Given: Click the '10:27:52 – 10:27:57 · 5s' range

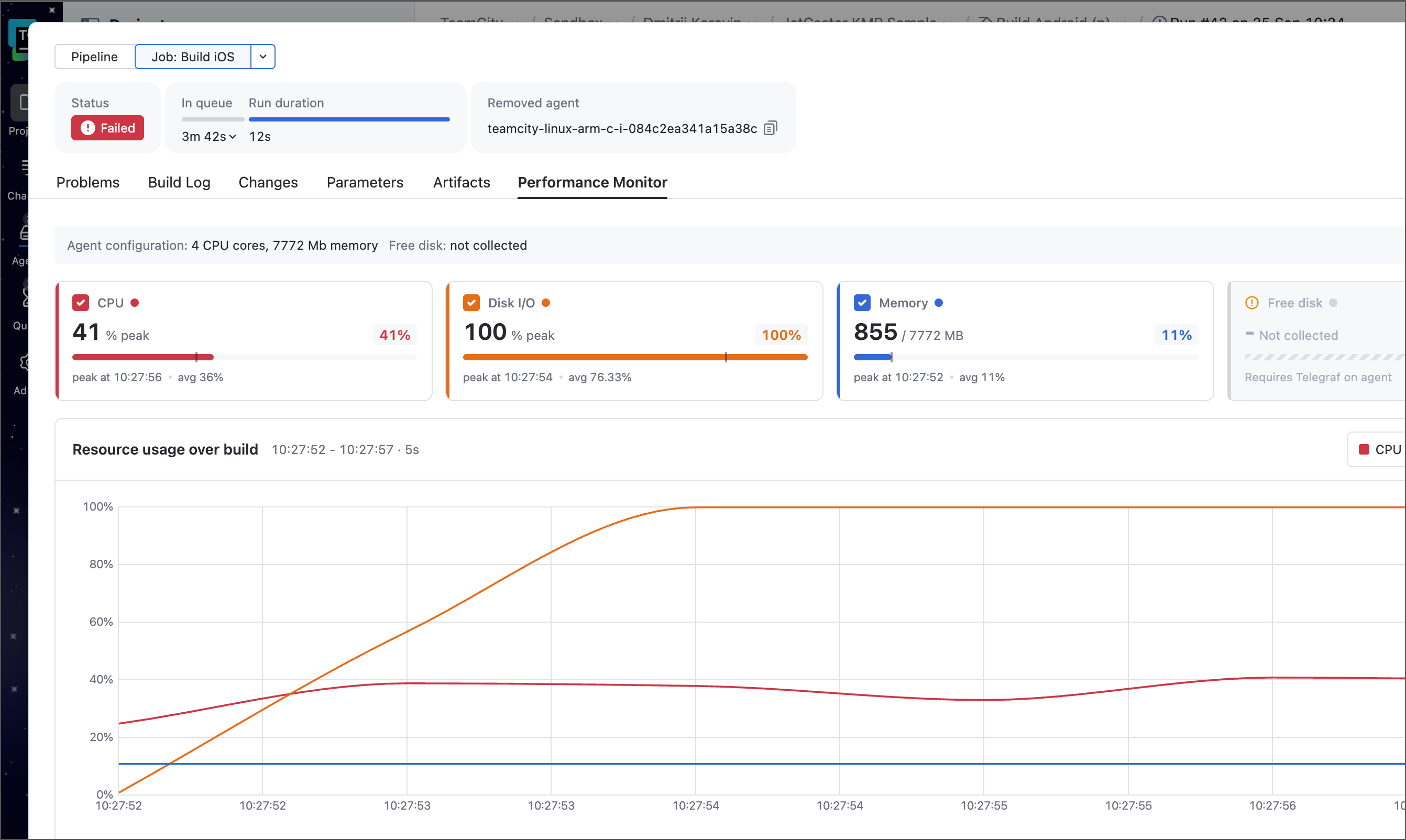Looking at the screenshot, I should click(x=345, y=449).
